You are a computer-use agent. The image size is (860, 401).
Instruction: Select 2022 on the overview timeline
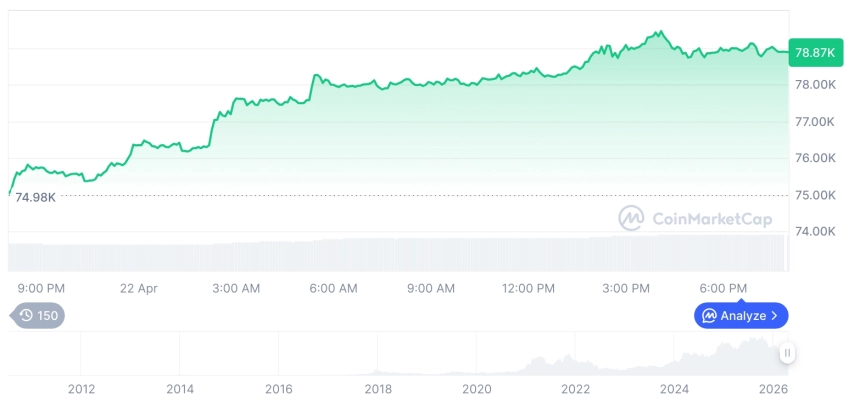[x=576, y=388]
